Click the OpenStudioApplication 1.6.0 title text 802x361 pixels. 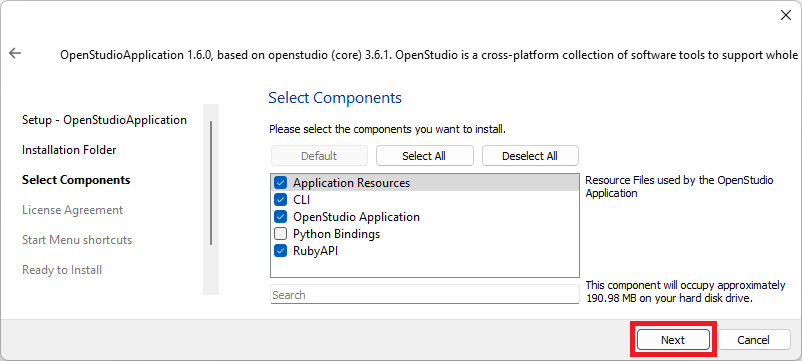click(x=429, y=55)
